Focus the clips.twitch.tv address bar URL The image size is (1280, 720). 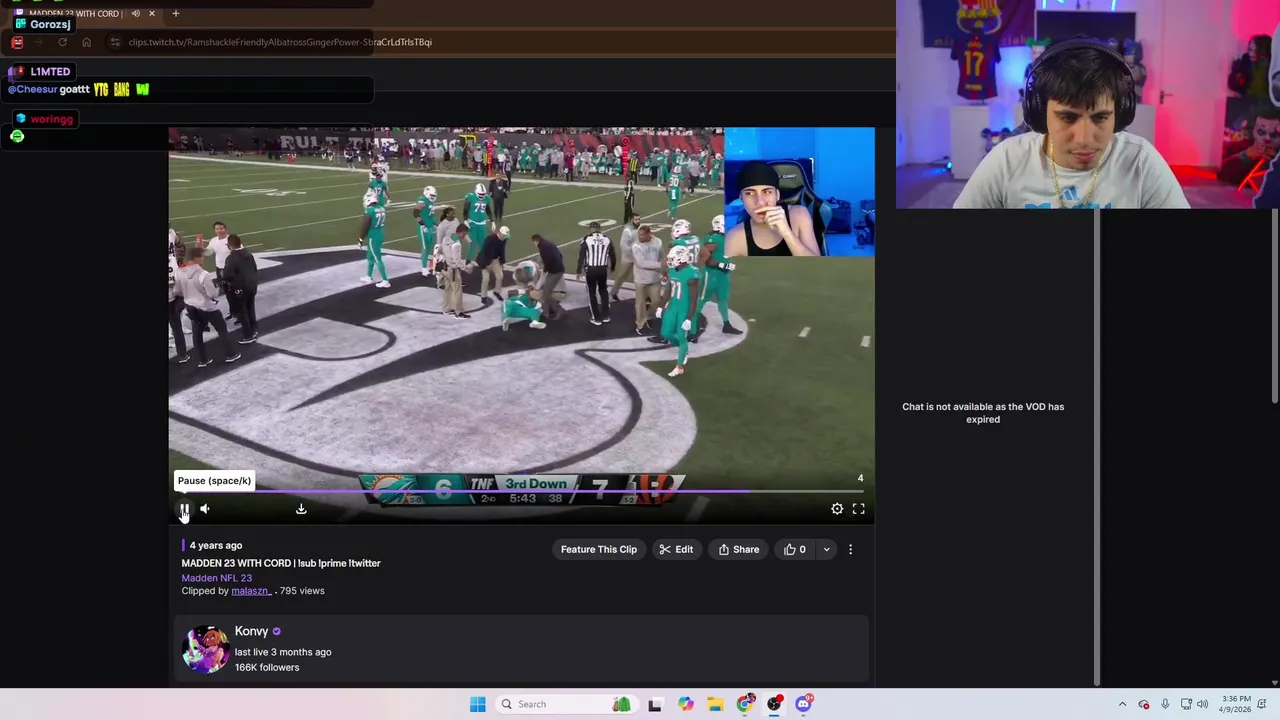(x=280, y=42)
